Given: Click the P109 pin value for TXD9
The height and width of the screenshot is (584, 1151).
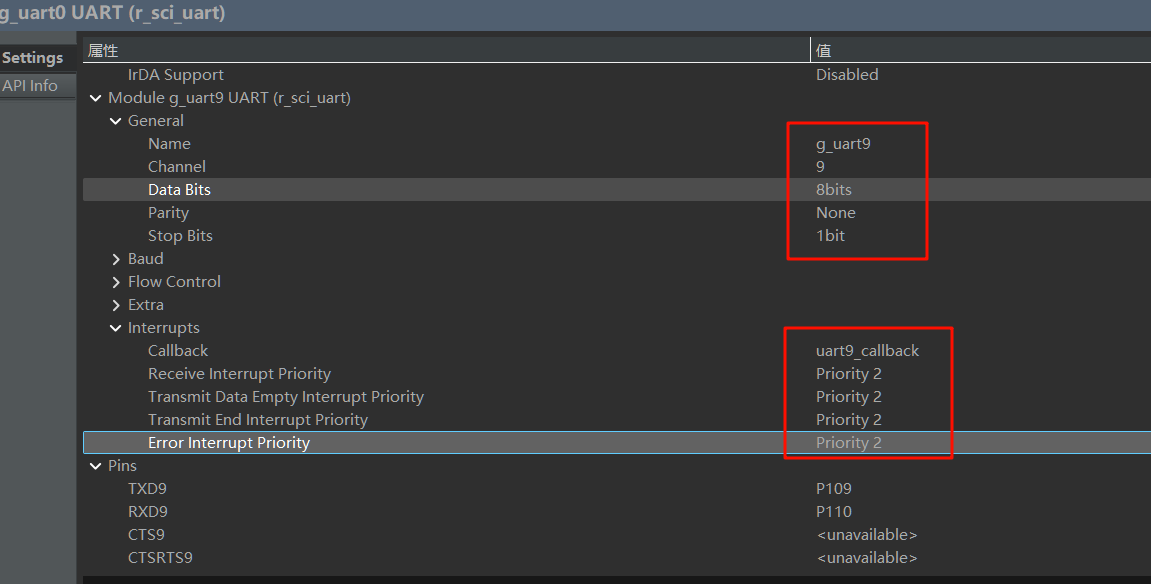Looking at the screenshot, I should [x=834, y=489].
